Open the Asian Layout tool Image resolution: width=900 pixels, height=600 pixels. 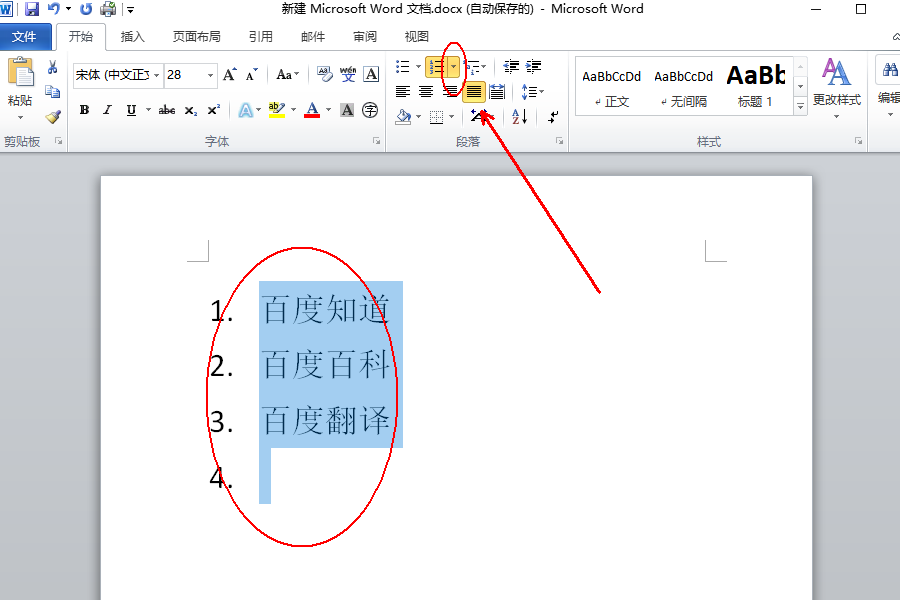(479, 117)
